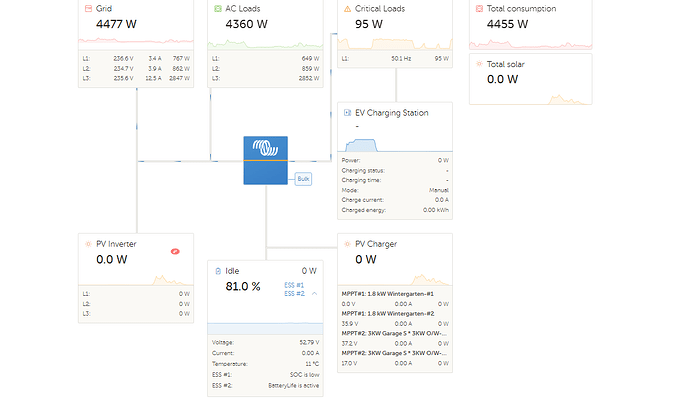Click the Critical Loads warning icon
The height and width of the screenshot is (400, 690).
[347, 9]
